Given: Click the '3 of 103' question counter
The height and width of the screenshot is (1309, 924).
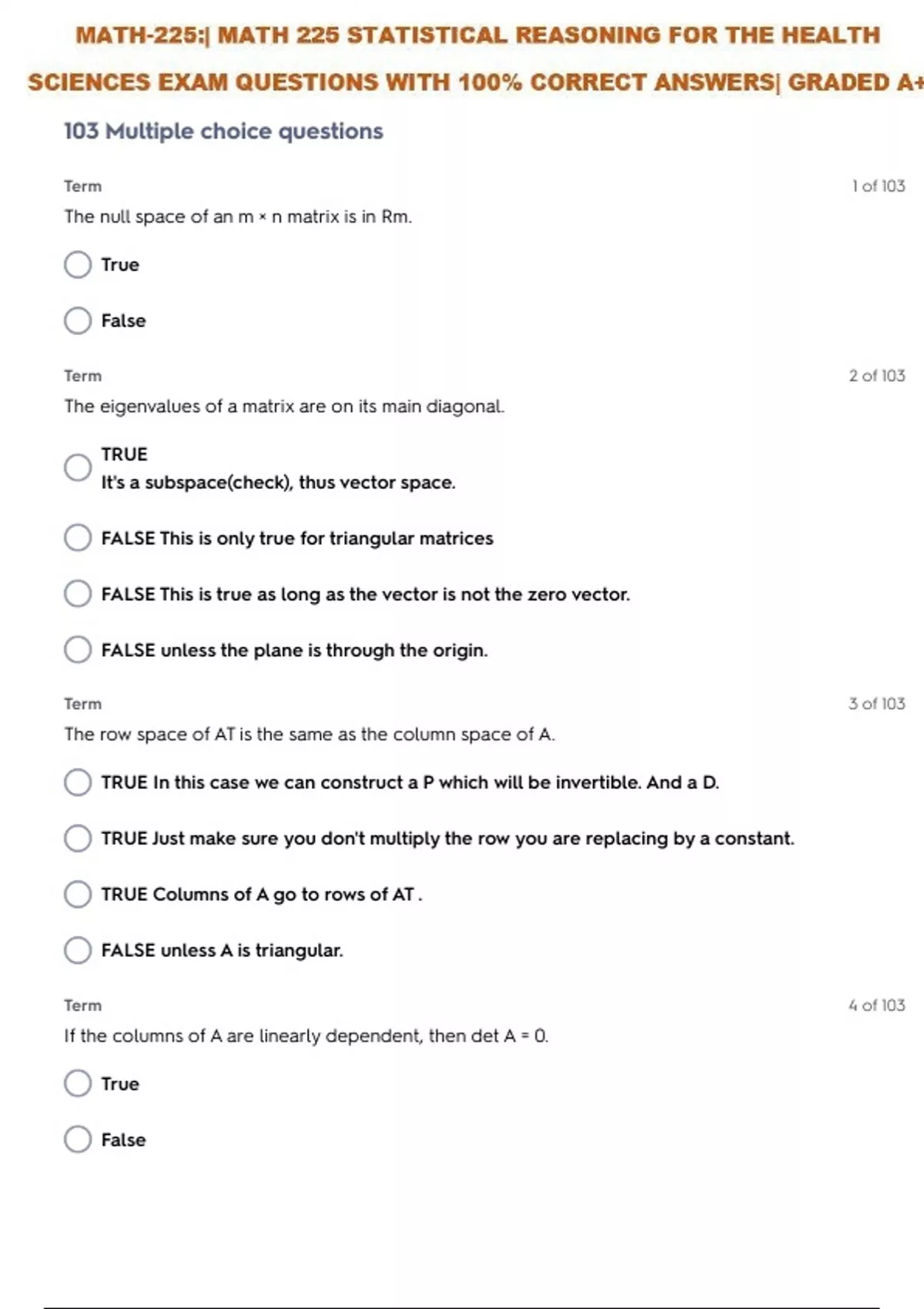Looking at the screenshot, I should tap(876, 704).
